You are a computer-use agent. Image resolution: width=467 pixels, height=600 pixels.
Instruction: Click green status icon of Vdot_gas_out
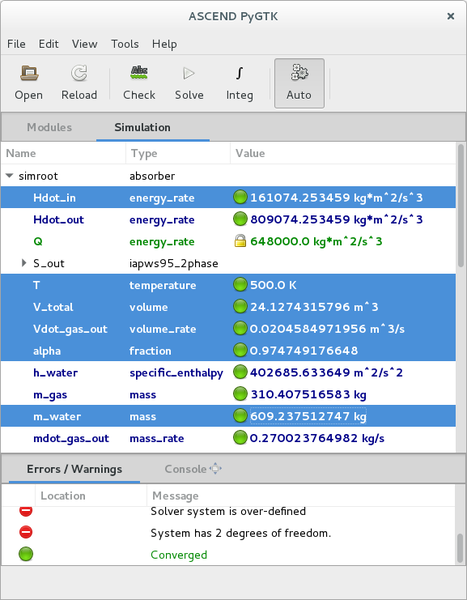pos(240,328)
